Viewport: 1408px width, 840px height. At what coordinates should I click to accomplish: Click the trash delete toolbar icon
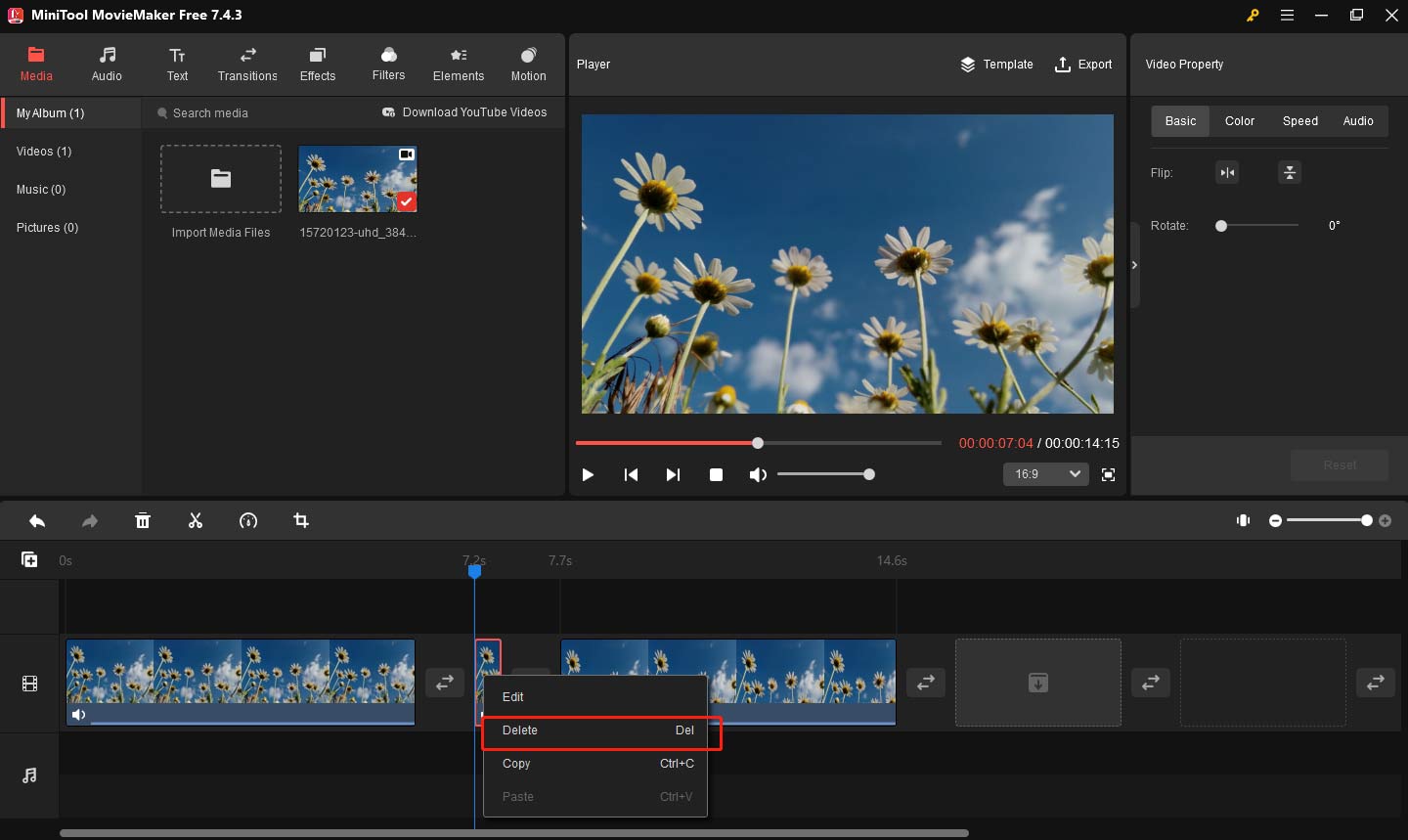coord(143,521)
